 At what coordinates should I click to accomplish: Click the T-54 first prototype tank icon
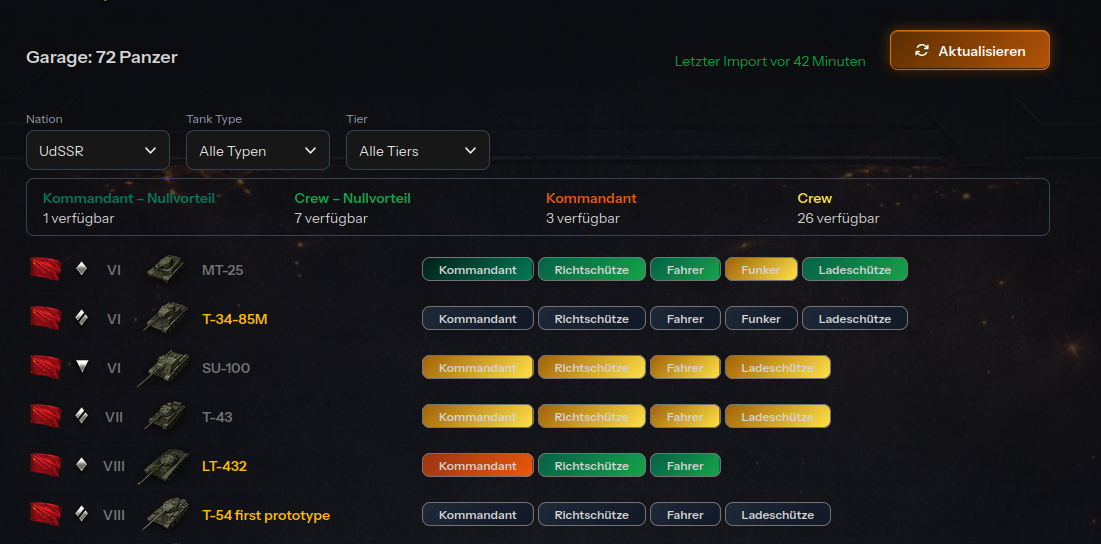coord(164,515)
